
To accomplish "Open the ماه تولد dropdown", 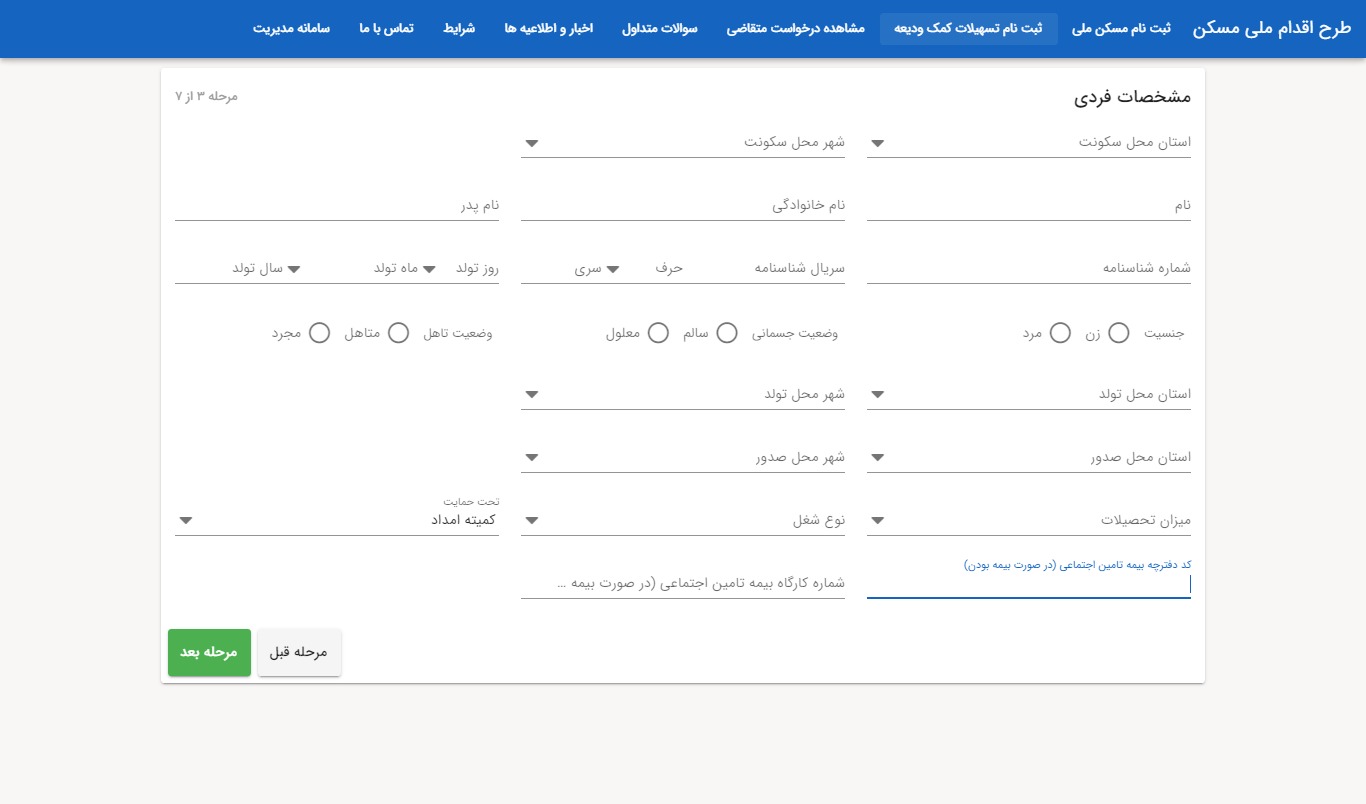I will [351, 269].
